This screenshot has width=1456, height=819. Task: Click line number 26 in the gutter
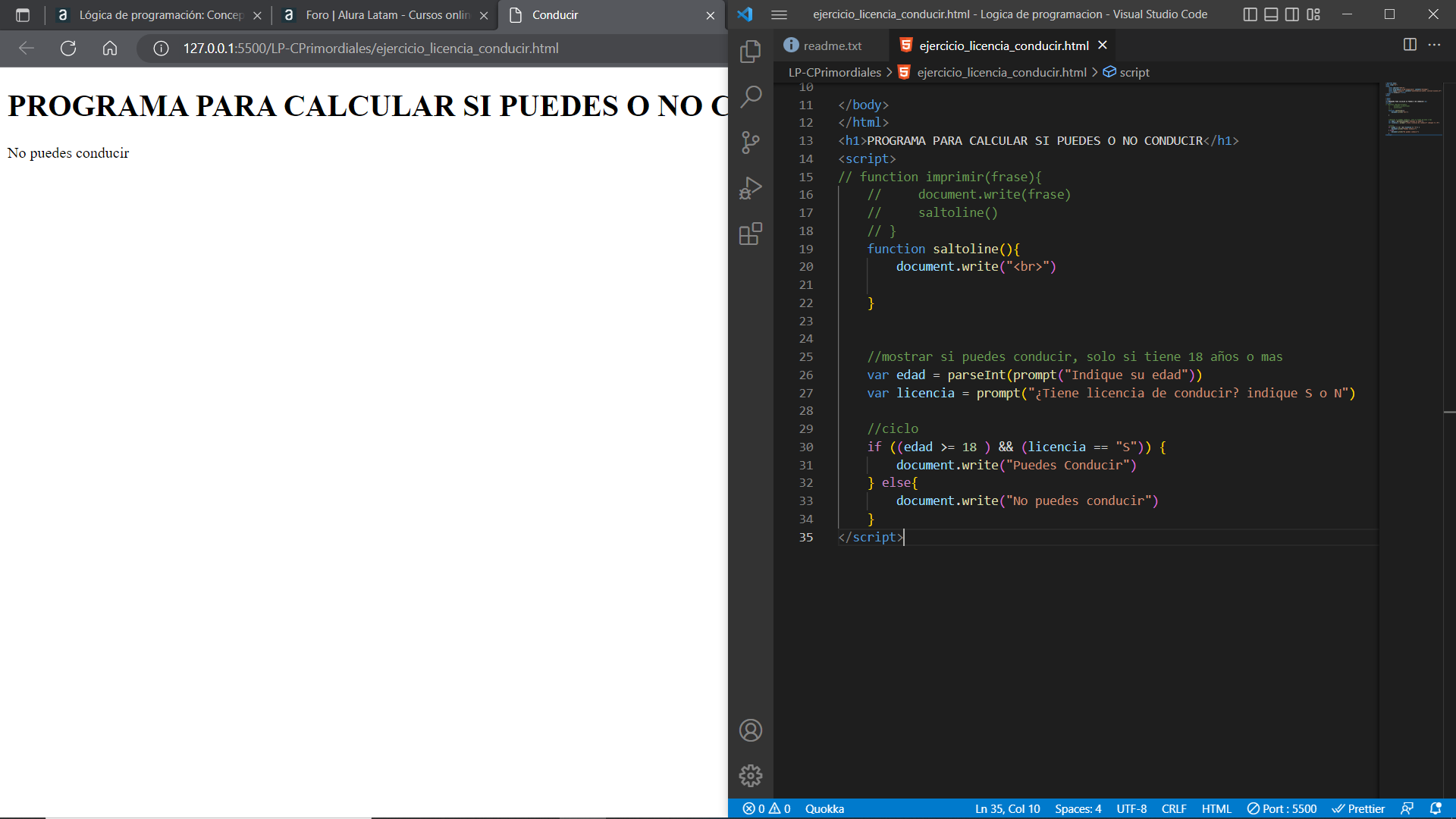tap(805, 375)
